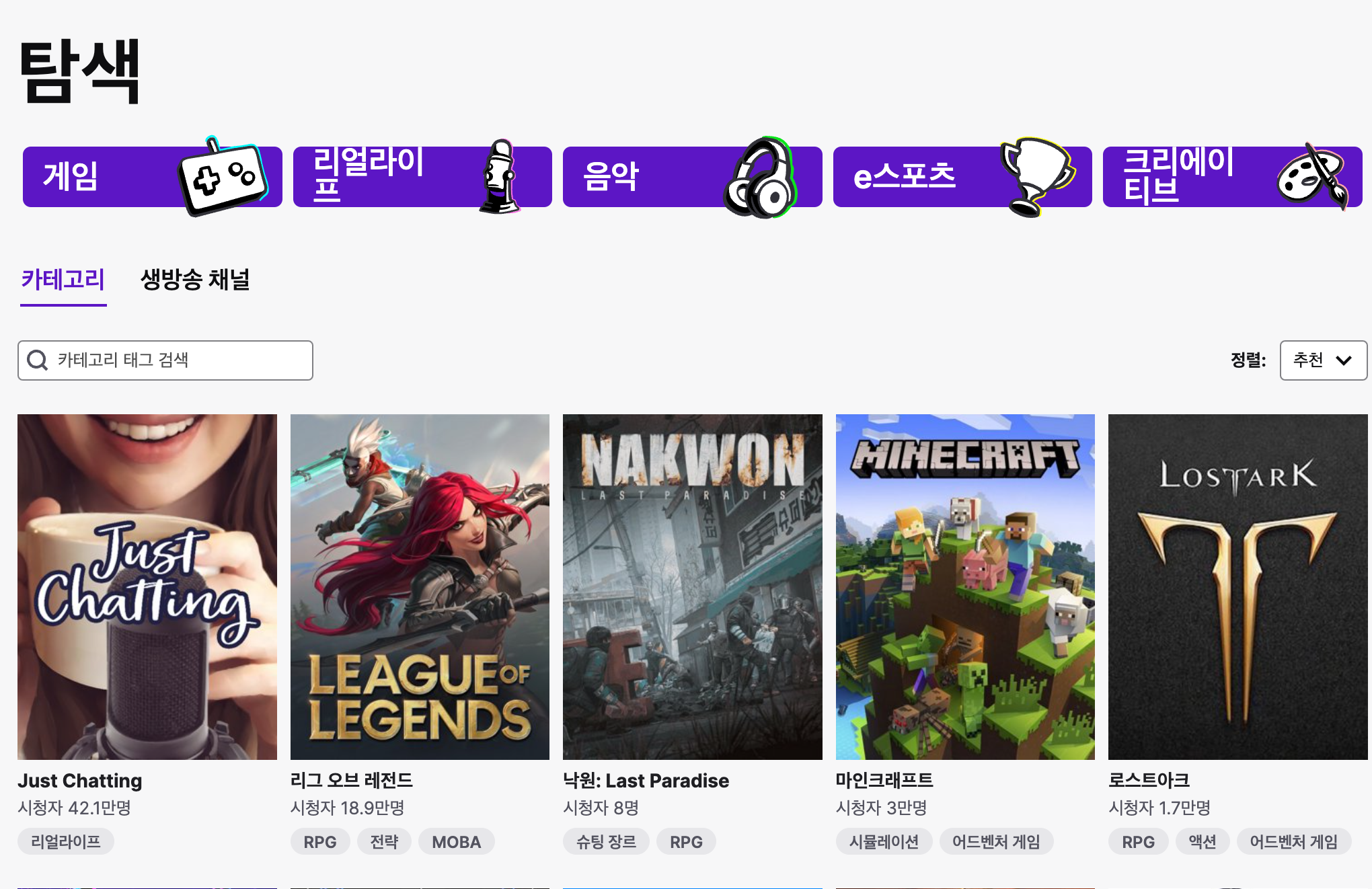Click the search magnifier icon
The height and width of the screenshot is (889, 1372).
(37, 360)
